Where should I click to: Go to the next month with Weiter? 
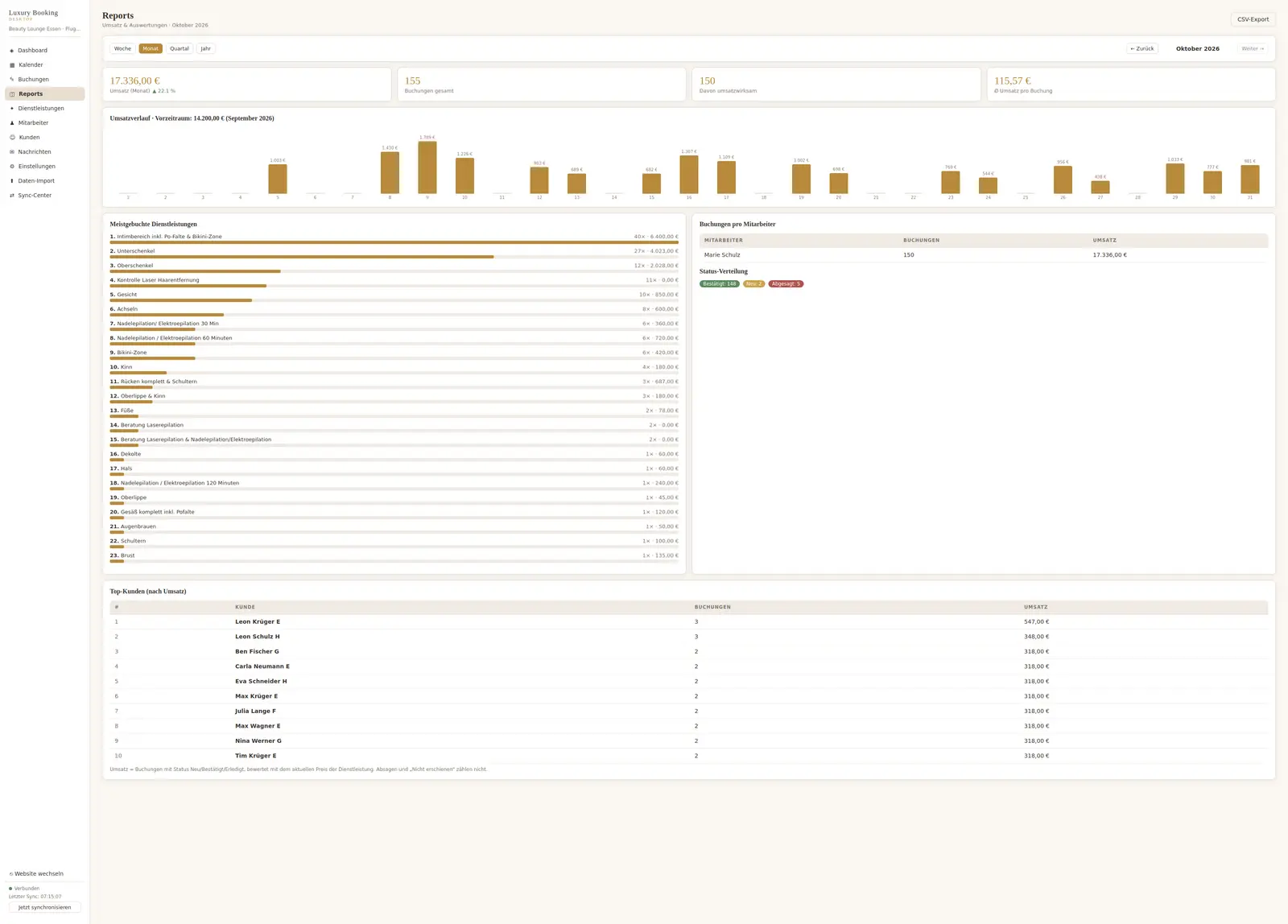1253,48
